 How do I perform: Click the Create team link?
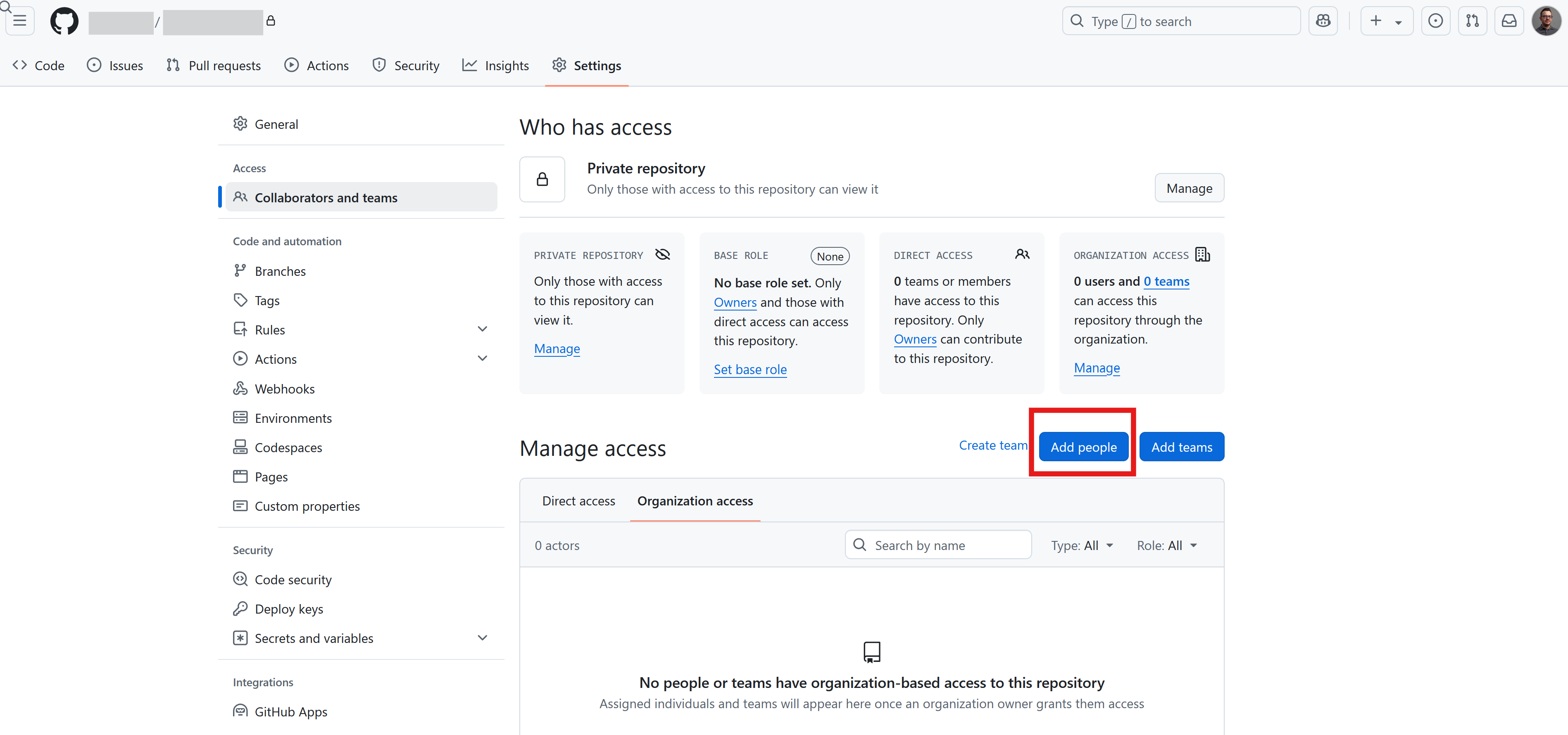[993, 446]
